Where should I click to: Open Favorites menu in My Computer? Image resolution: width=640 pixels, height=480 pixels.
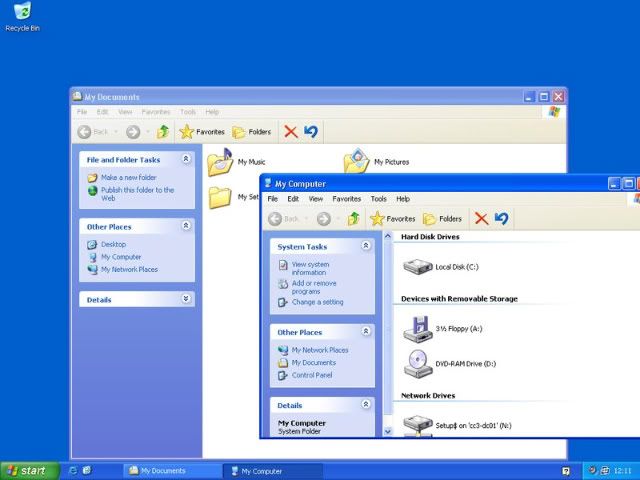[x=347, y=199]
